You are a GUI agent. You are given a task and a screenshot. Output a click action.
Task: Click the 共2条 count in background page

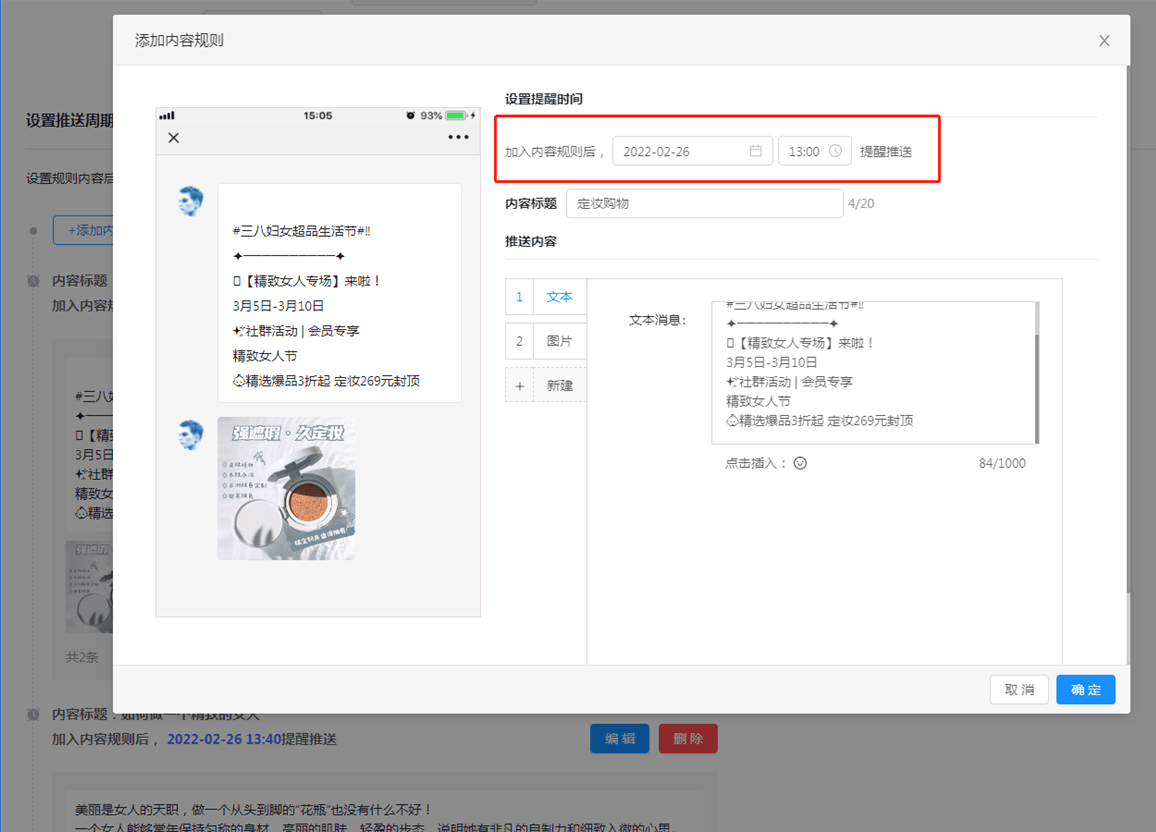[82, 657]
